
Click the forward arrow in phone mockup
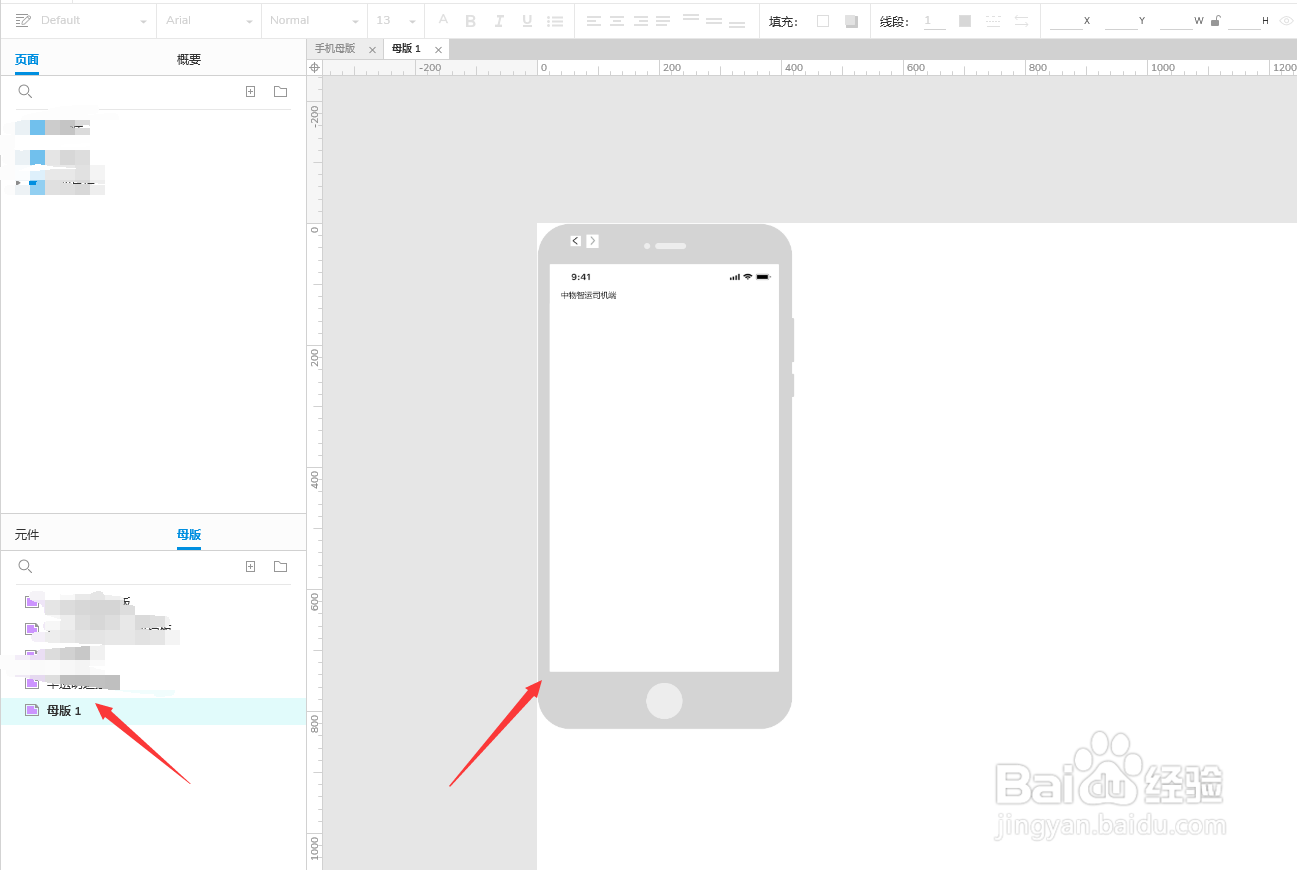coord(592,241)
